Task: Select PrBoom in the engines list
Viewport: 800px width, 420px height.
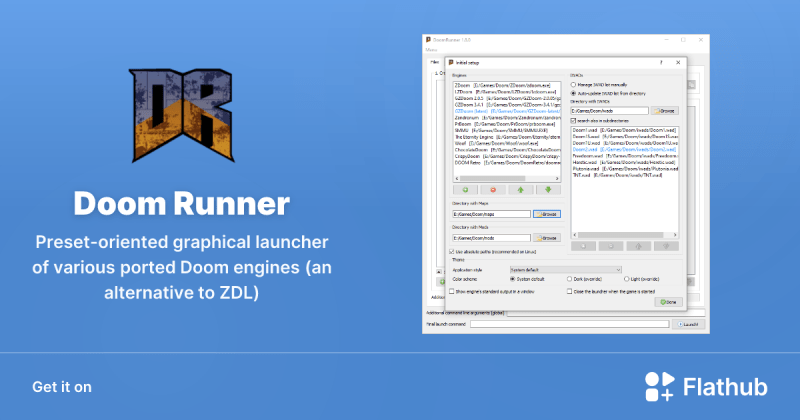Action: tap(505, 124)
